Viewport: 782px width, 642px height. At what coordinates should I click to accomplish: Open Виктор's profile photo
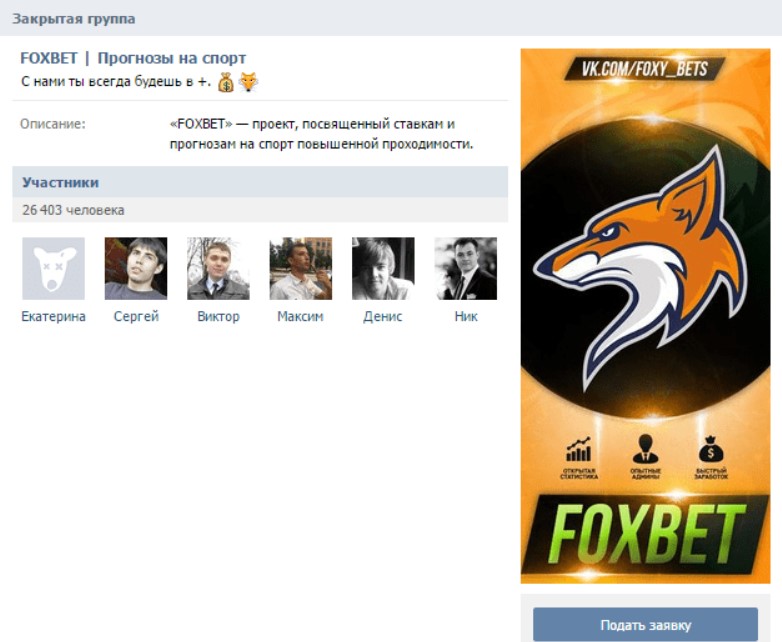[218, 268]
